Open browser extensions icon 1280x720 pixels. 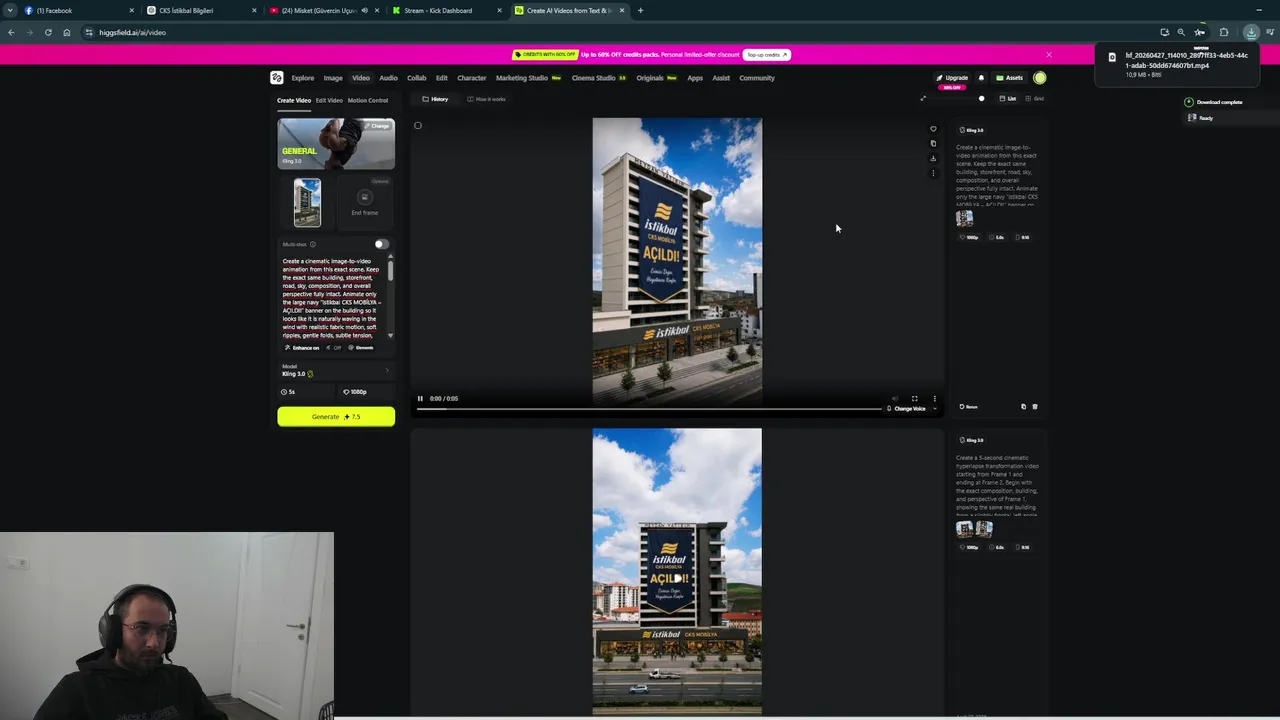1224,32
